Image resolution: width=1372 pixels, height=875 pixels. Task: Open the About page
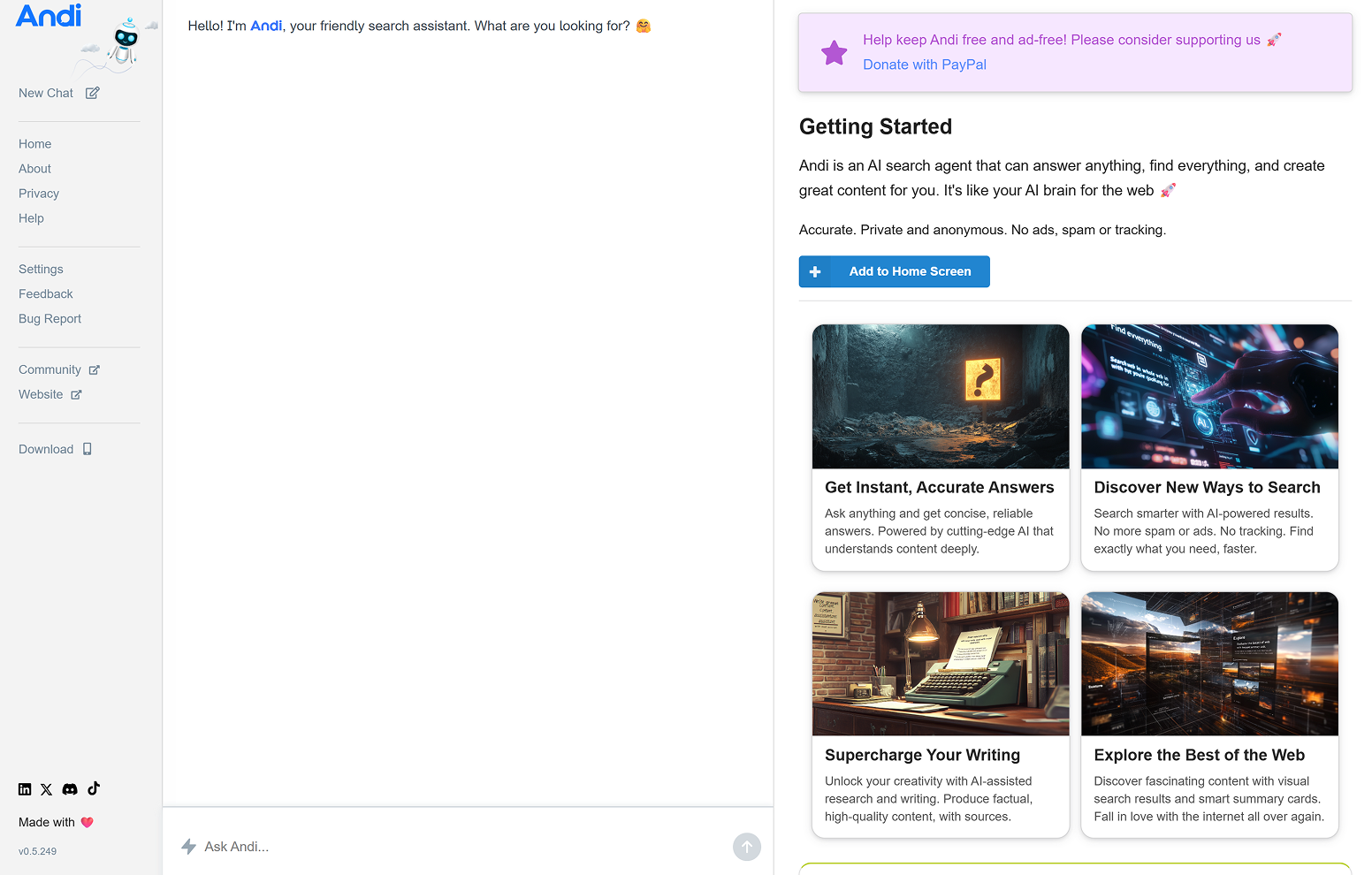coord(35,169)
